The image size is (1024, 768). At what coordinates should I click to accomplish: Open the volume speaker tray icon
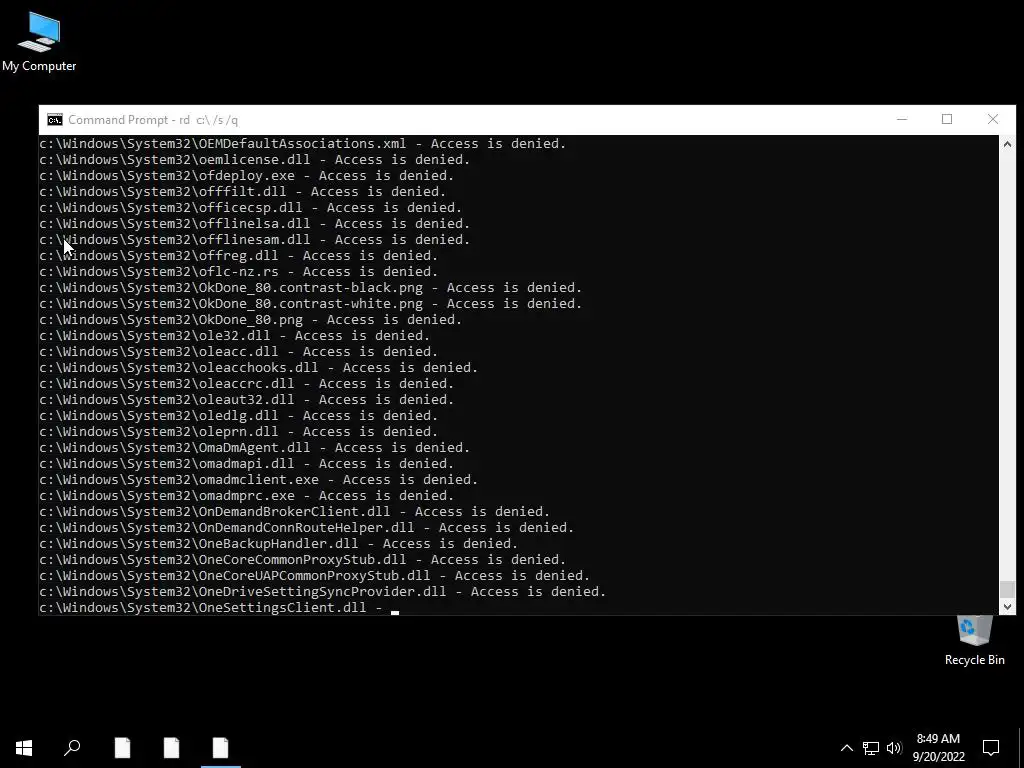pyautogui.click(x=894, y=748)
